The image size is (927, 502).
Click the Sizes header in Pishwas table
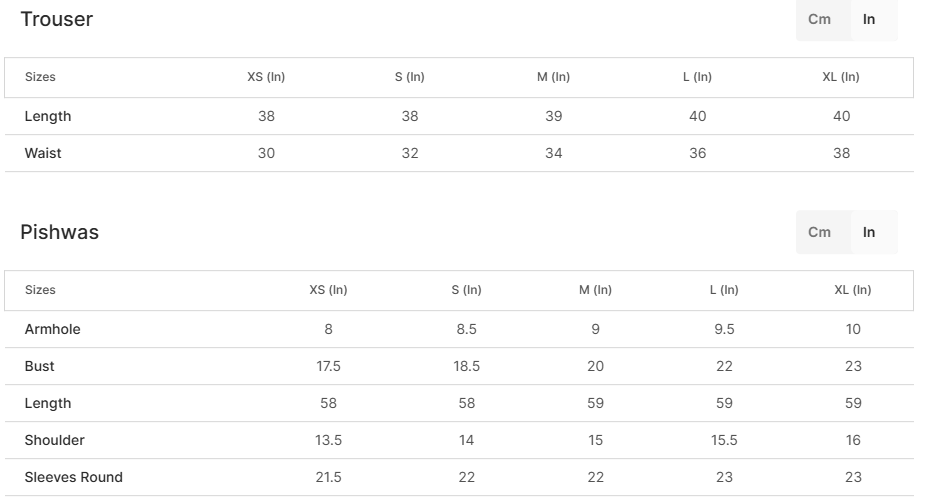pos(40,290)
